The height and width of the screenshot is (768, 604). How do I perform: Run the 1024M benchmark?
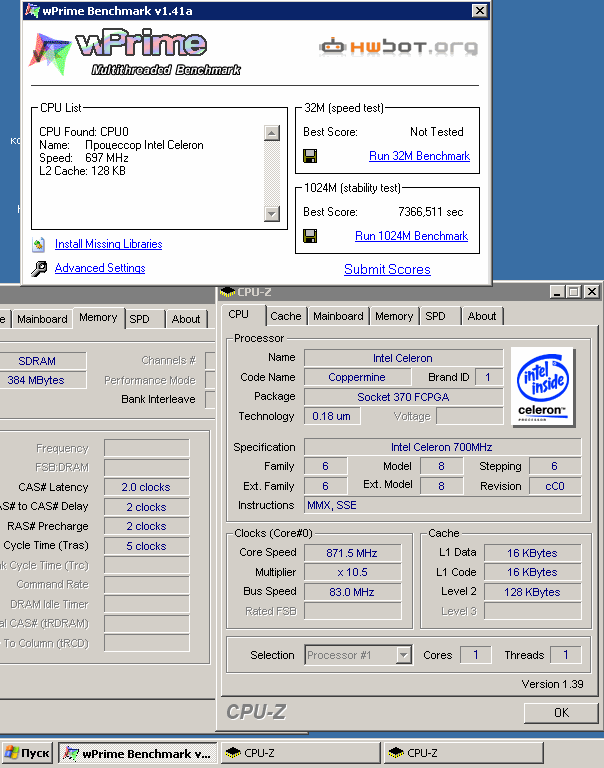click(411, 236)
